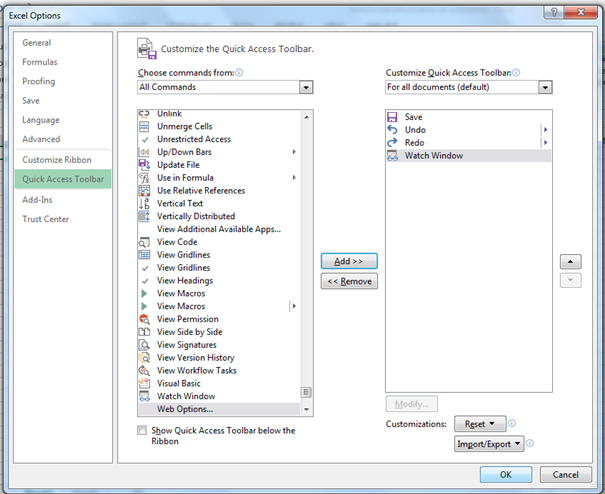This screenshot has width=605, height=494.
Task: Select the Unrestricted Access command
Action: [x=220, y=139]
